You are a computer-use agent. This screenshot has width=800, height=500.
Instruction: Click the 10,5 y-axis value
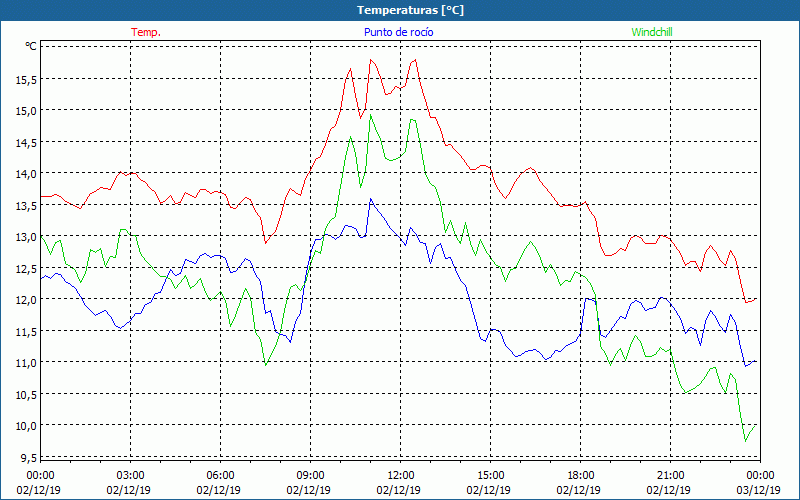click(x=26, y=395)
